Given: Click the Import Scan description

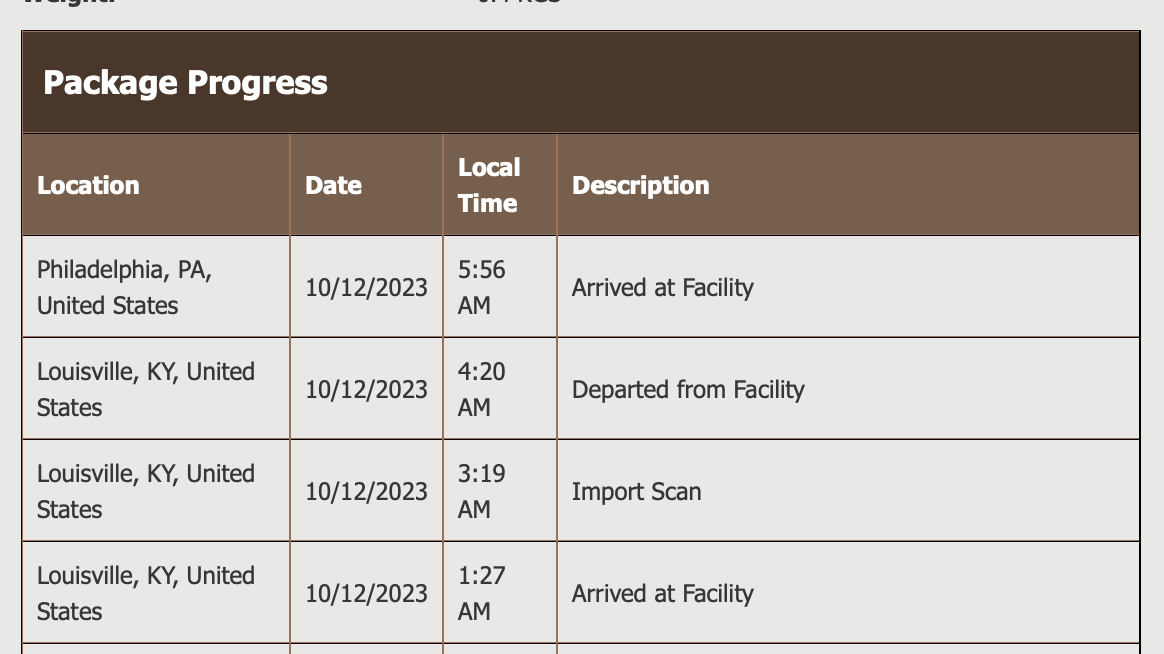Looking at the screenshot, I should click(x=636, y=492).
